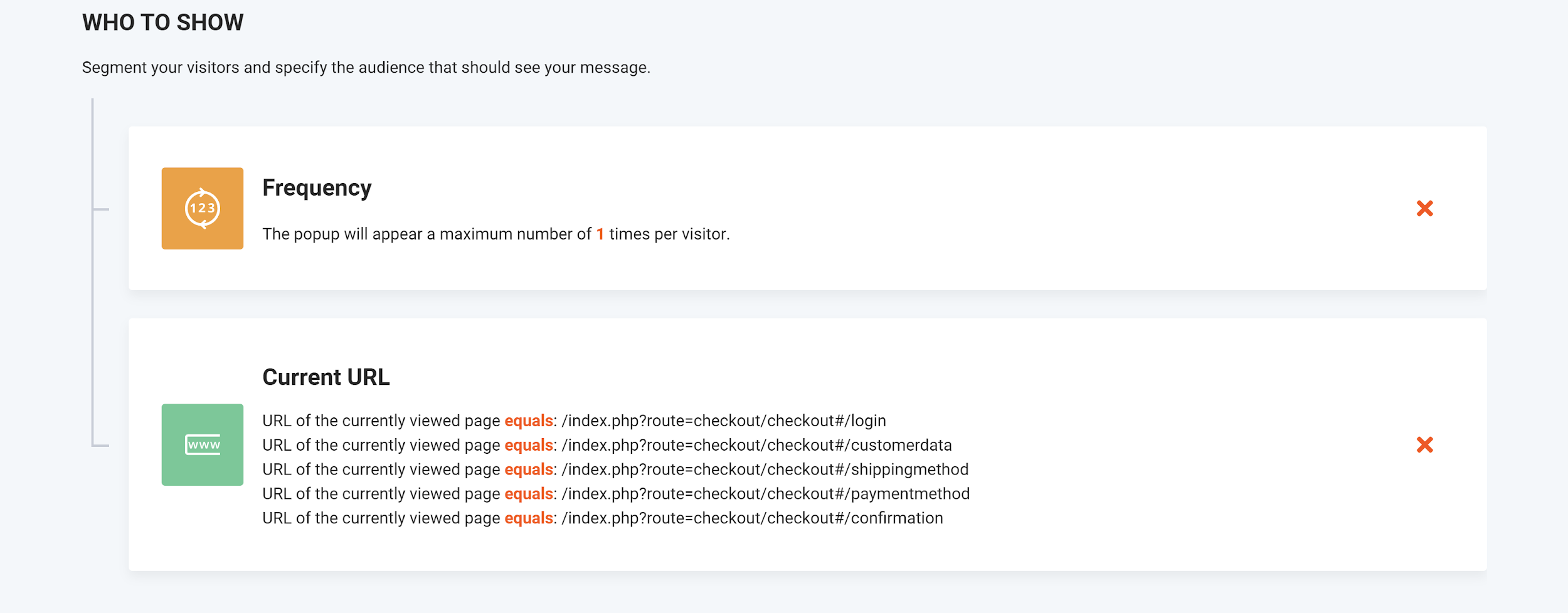This screenshot has height=613, width=1568.
Task: Change 'equals' operator on the confirmation URL row
Action: point(529,518)
